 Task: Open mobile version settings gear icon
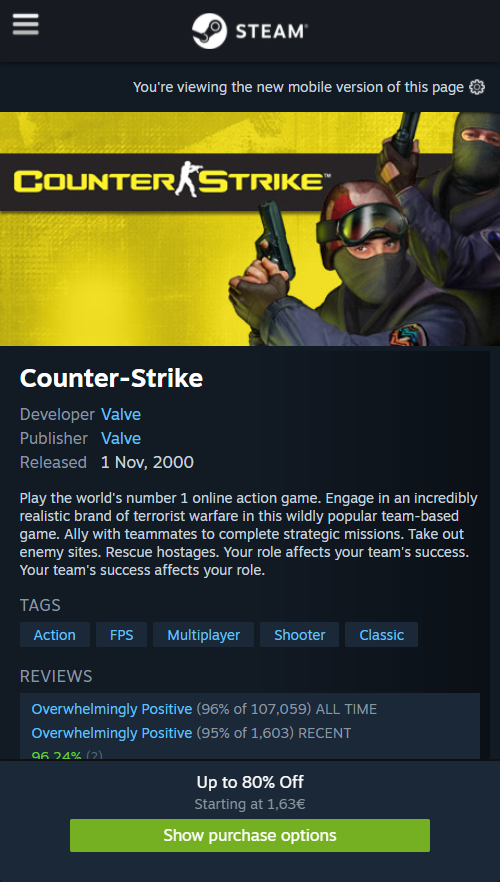point(477,87)
